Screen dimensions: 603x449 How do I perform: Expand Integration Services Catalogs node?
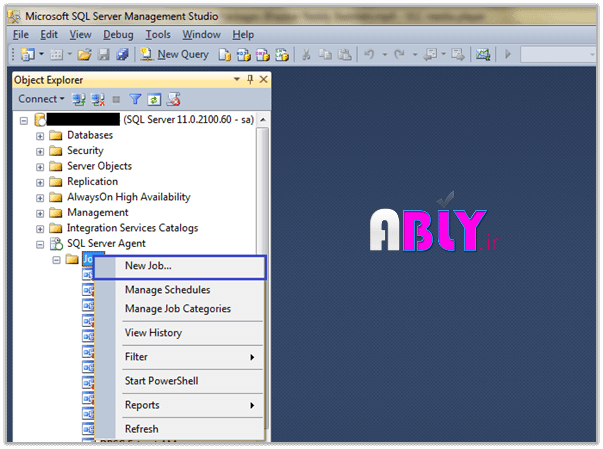(40, 229)
